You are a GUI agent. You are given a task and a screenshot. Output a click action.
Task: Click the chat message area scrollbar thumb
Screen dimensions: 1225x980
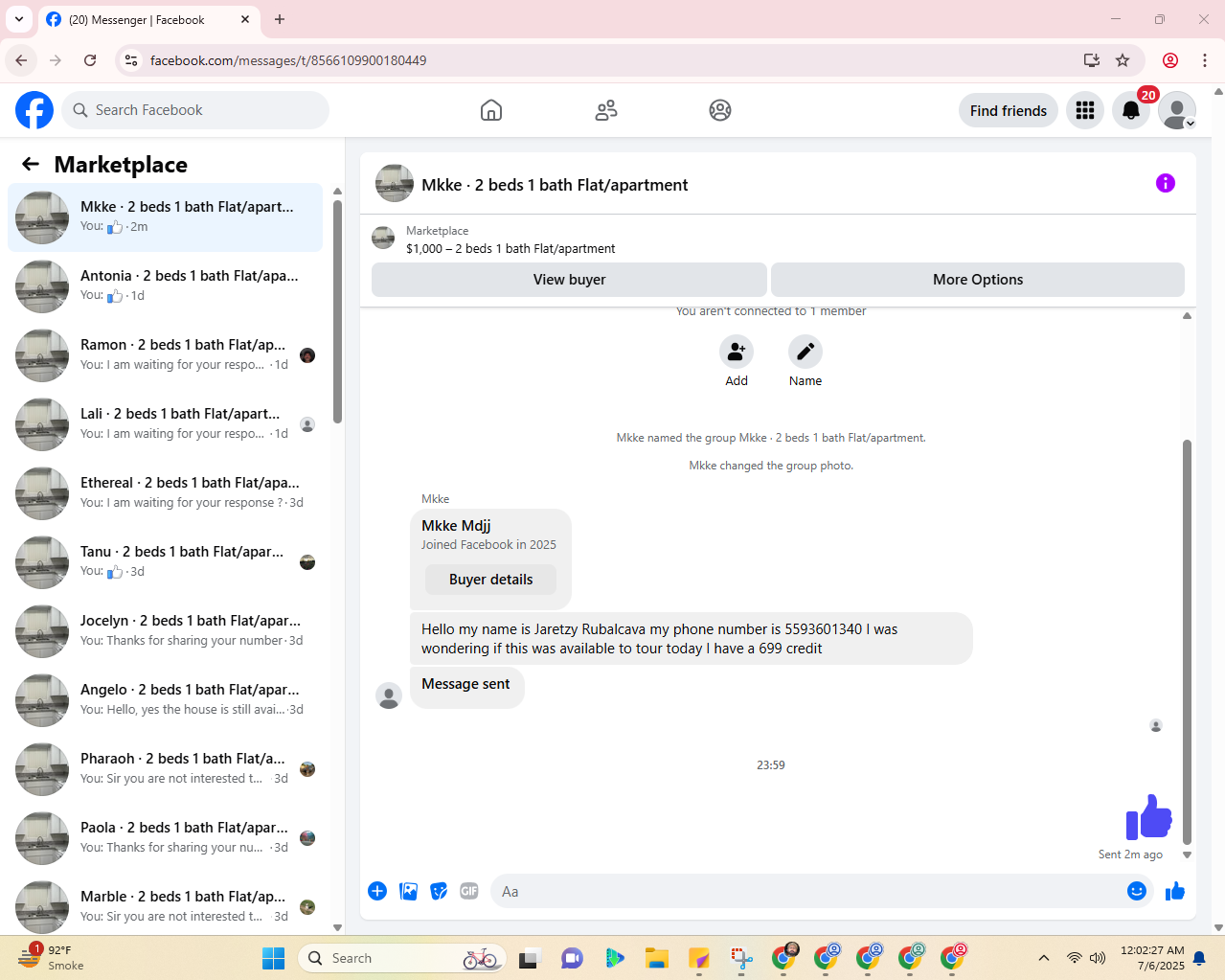(1187, 642)
